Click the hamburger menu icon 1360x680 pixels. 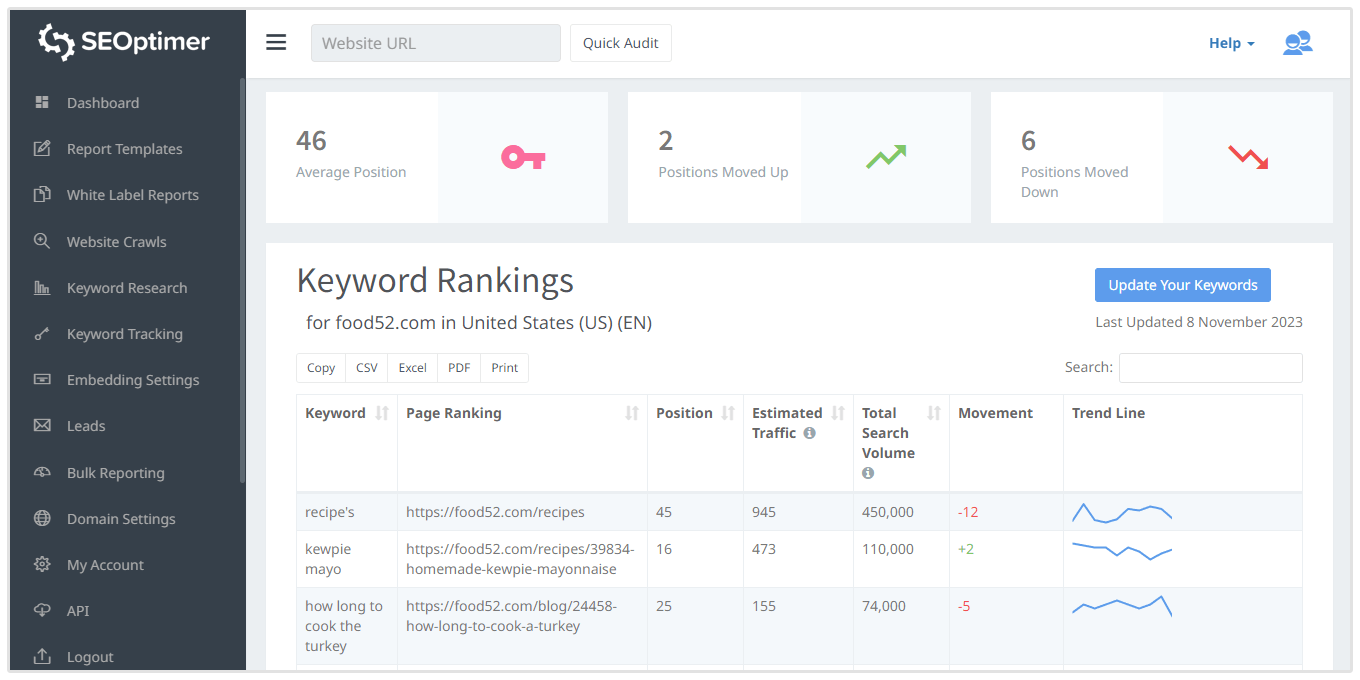click(276, 42)
